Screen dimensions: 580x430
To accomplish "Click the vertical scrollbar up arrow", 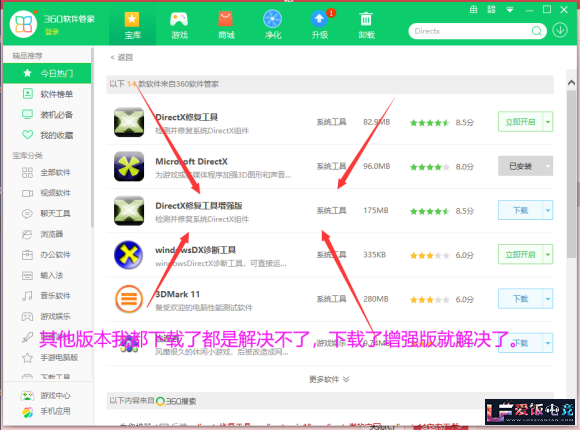I will (571, 83).
